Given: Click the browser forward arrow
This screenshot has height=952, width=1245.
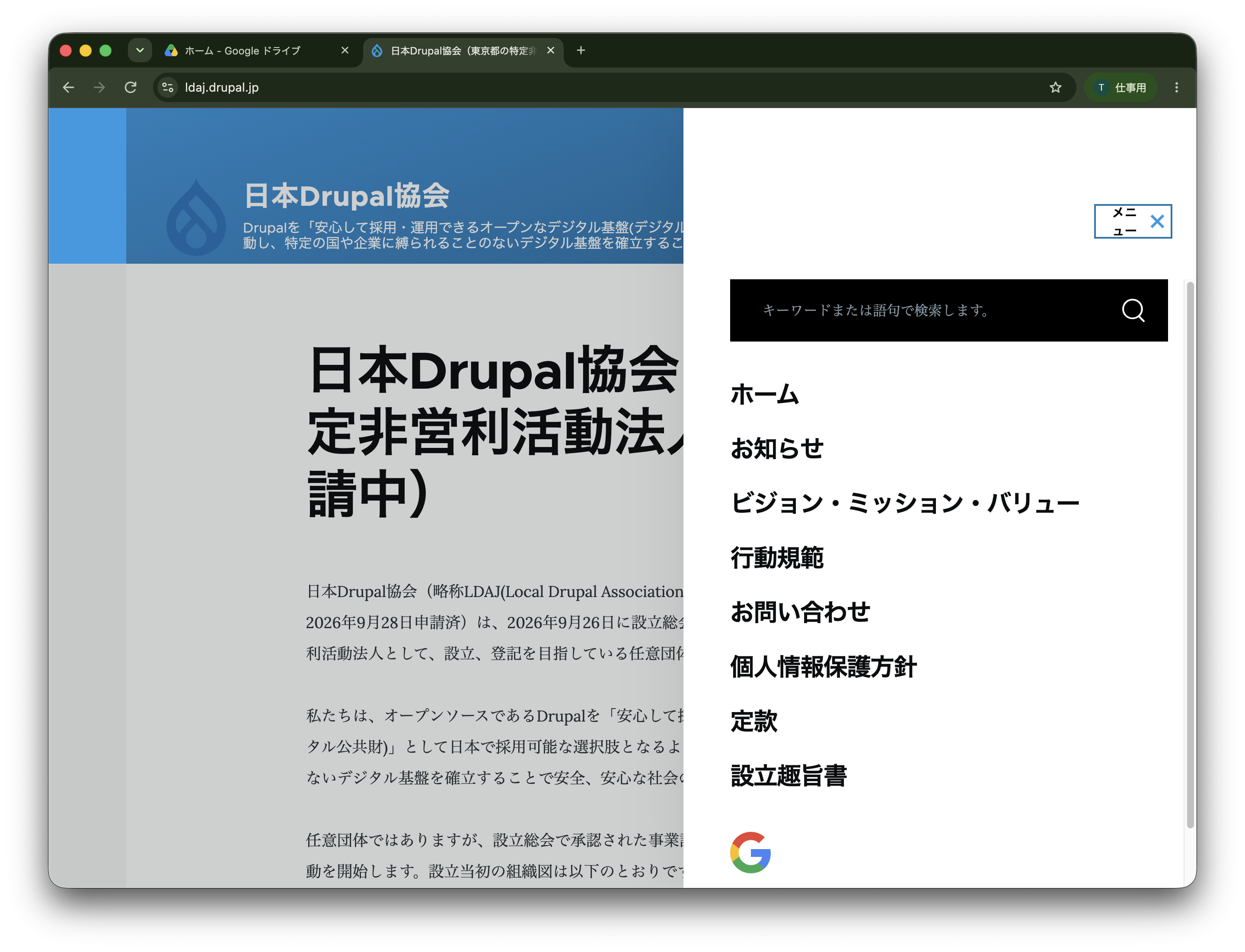Looking at the screenshot, I should pyautogui.click(x=99, y=87).
